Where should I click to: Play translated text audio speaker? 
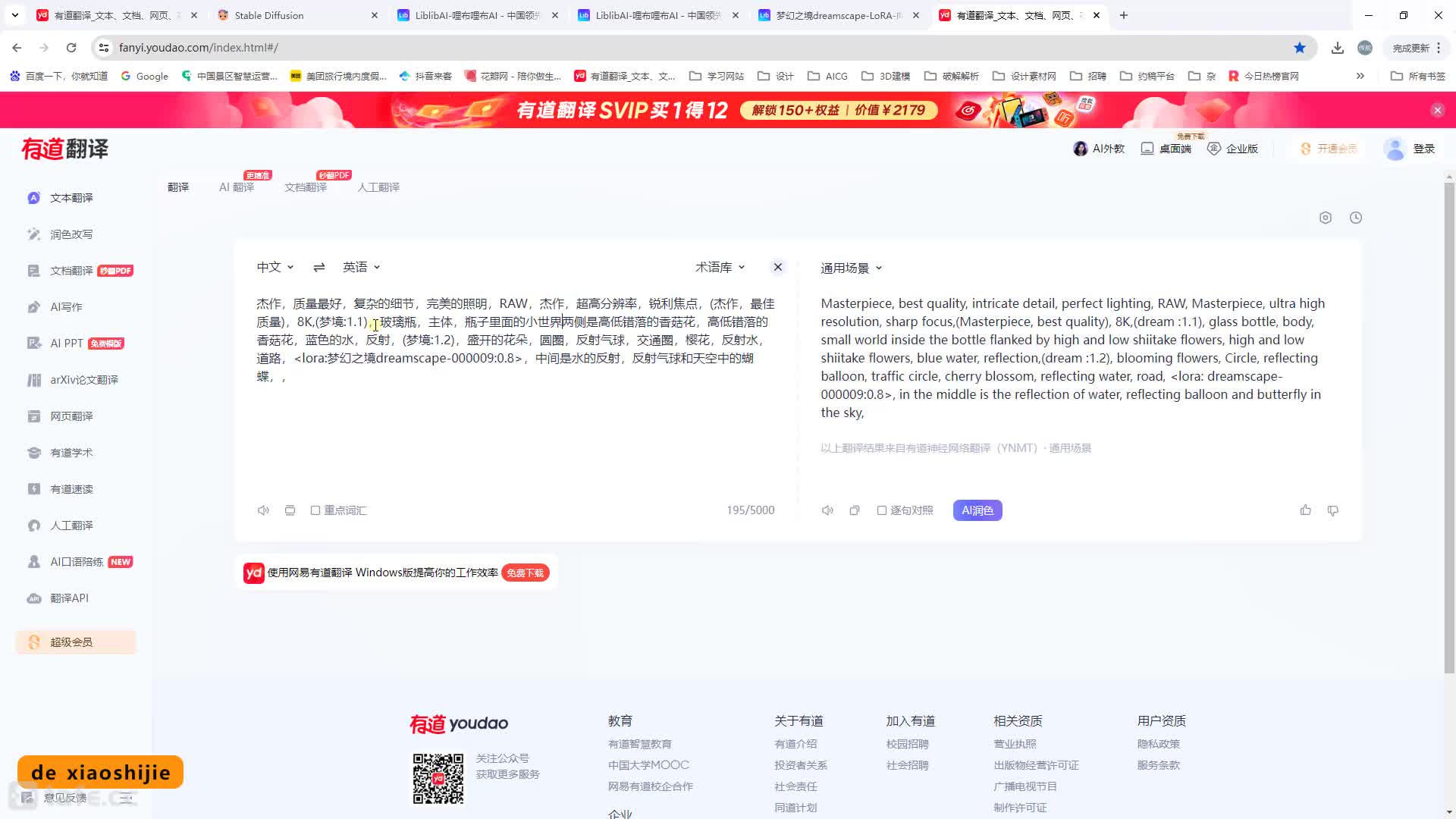tap(827, 510)
